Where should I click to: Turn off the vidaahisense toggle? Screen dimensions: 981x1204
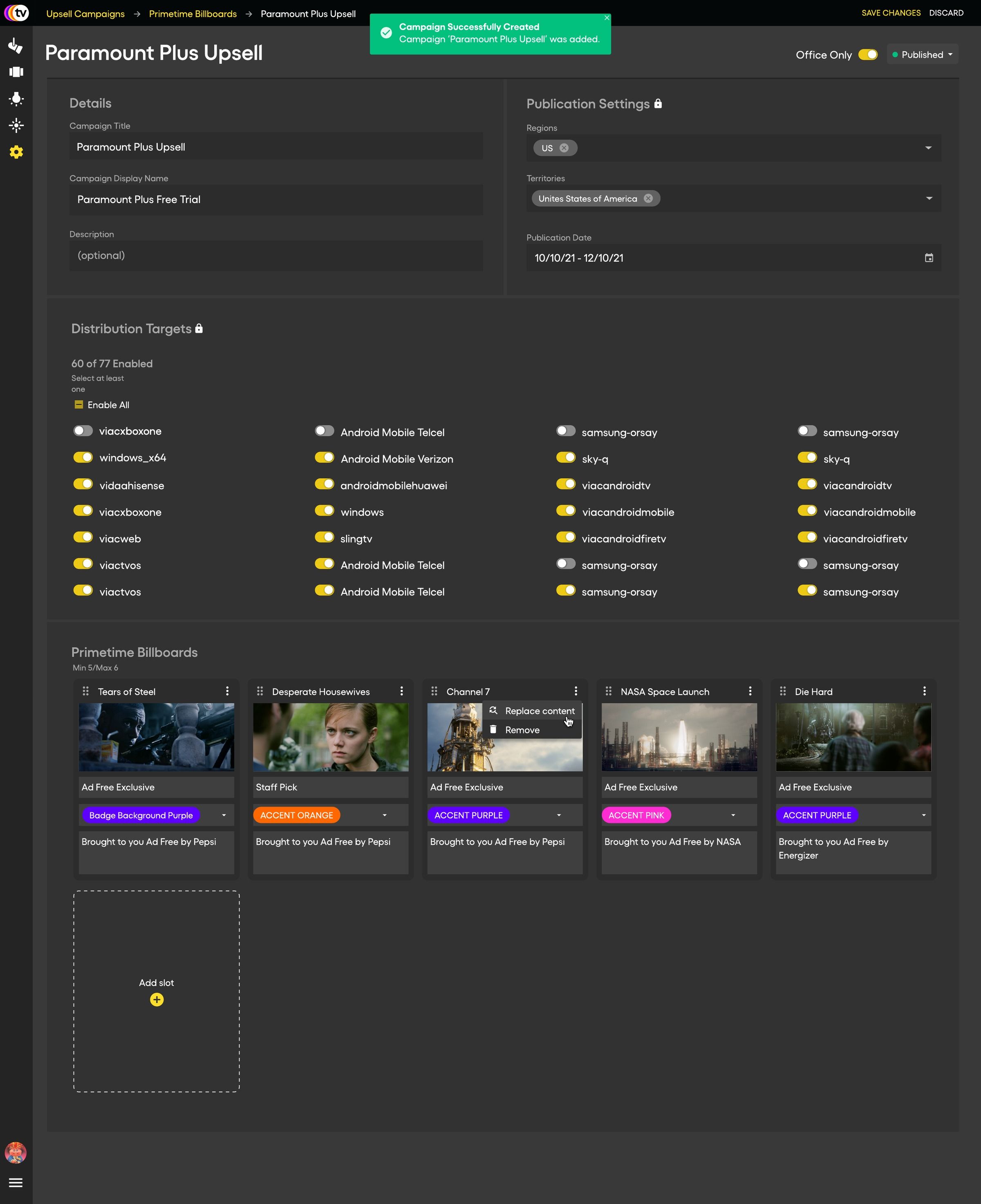click(x=83, y=484)
